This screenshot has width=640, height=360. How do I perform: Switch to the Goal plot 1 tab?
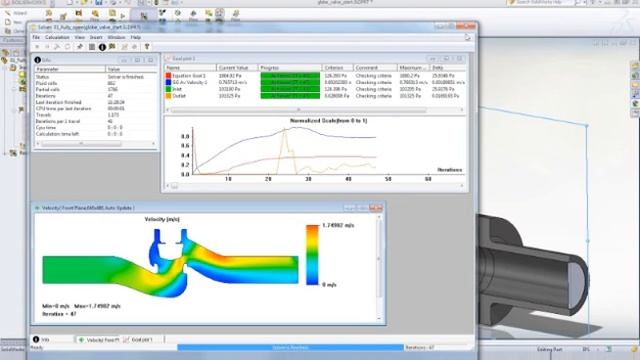[x=138, y=340]
